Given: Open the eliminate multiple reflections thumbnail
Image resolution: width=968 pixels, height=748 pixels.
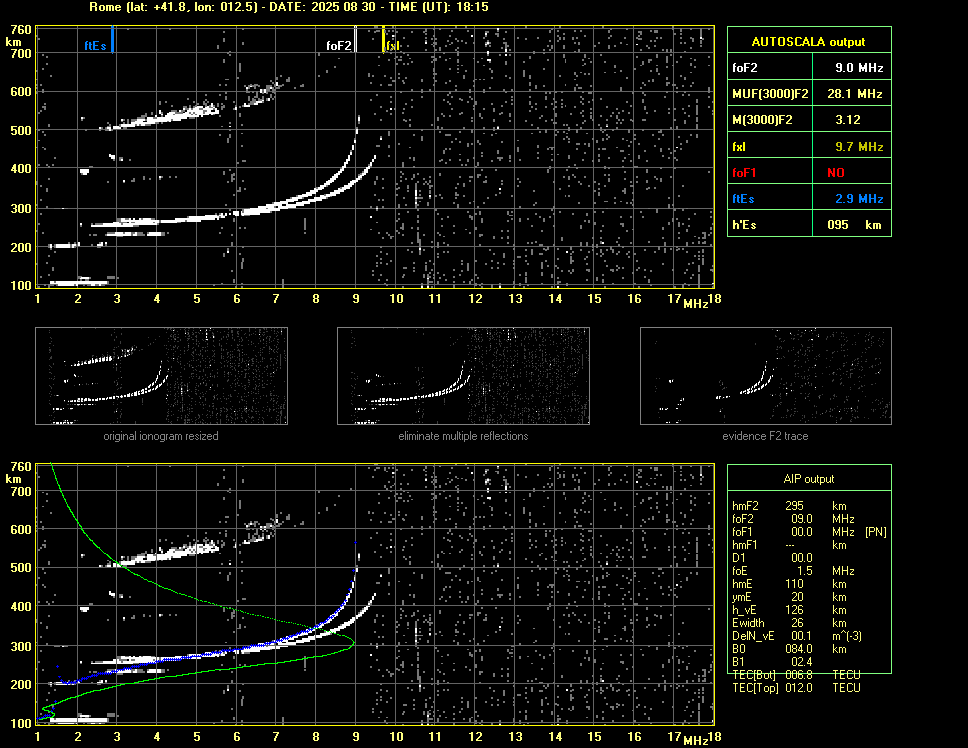Looking at the screenshot, I should tap(463, 376).
